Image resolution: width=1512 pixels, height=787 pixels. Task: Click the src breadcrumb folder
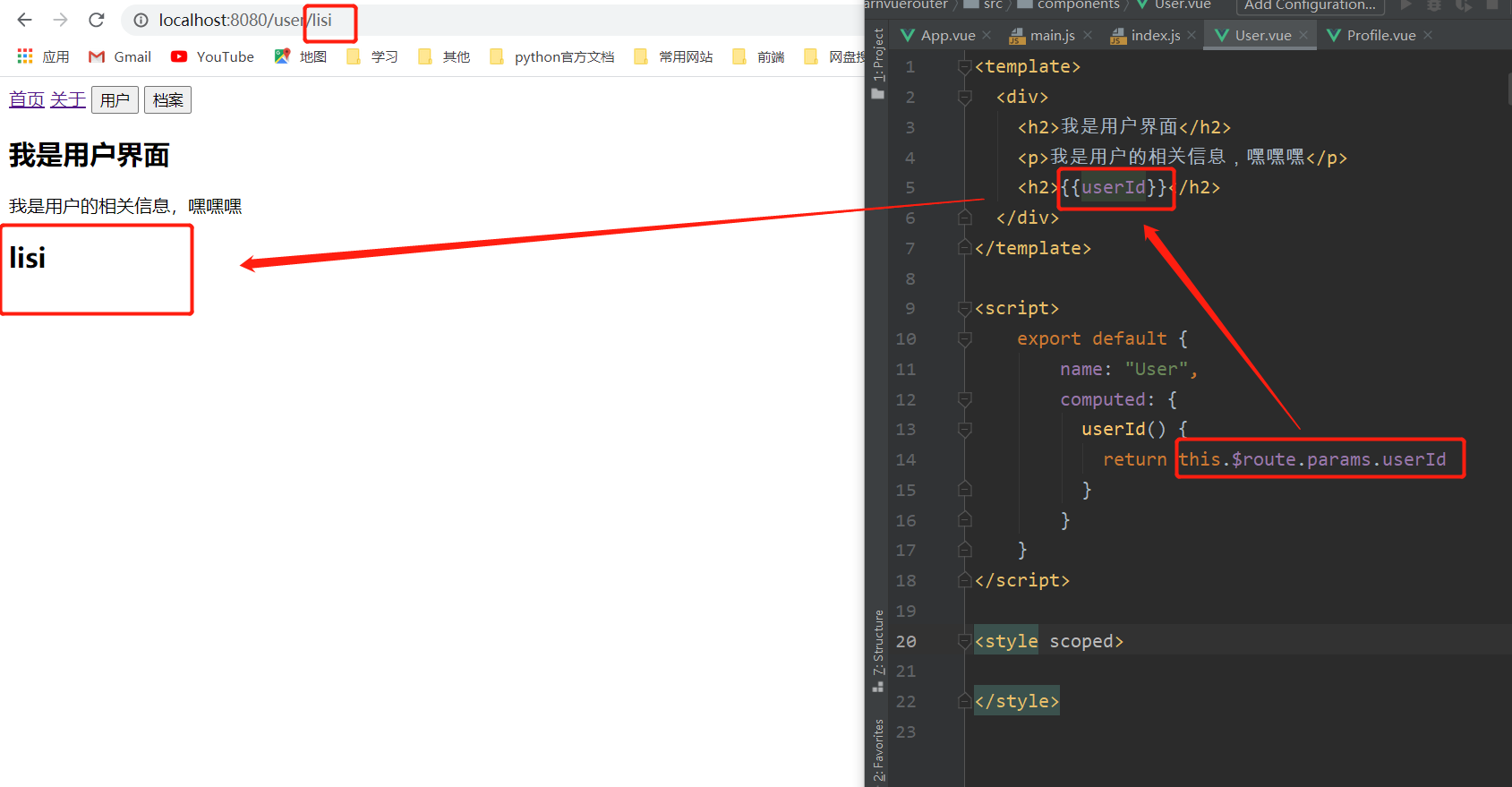point(983,4)
